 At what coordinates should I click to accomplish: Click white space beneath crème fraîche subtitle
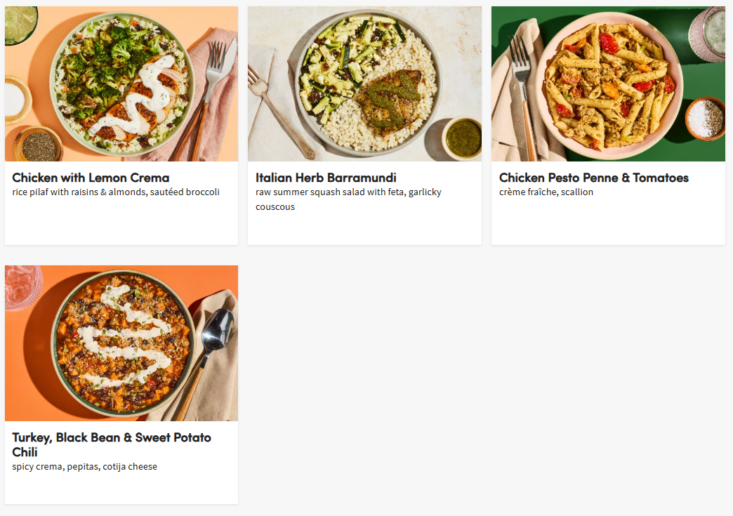pyautogui.click(x=608, y=222)
